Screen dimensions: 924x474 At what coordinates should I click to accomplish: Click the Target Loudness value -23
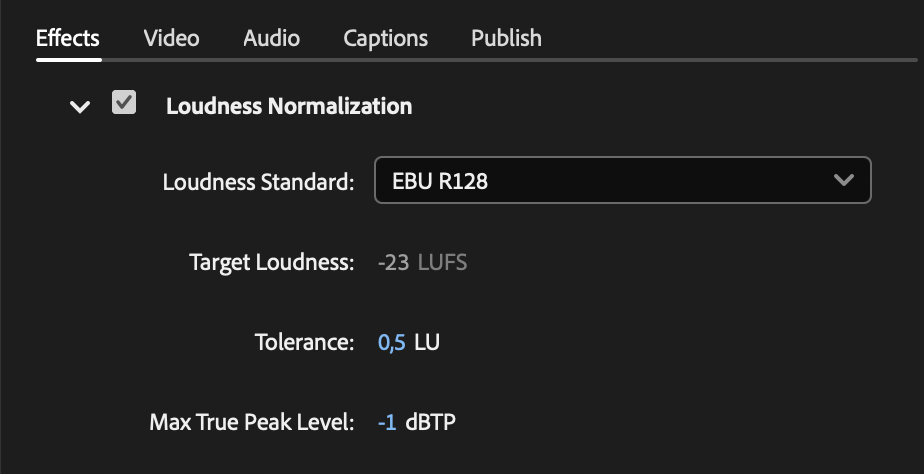(x=393, y=263)
